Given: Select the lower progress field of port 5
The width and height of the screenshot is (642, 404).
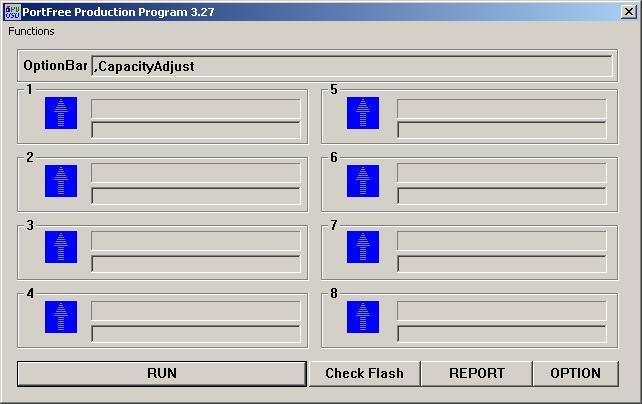Looking at the screenshot, I should coord(502,130).
